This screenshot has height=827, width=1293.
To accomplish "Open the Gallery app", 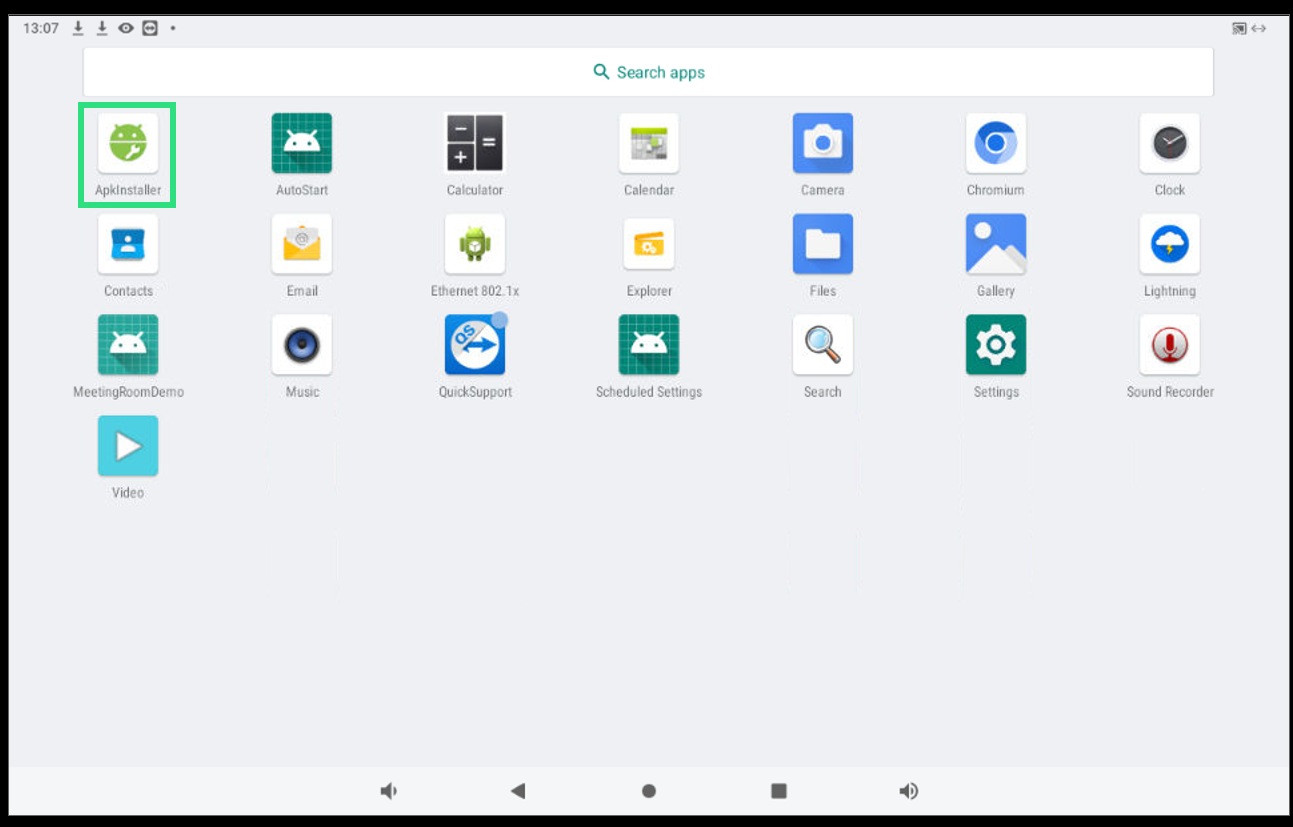I will click(x=996, y=244).
